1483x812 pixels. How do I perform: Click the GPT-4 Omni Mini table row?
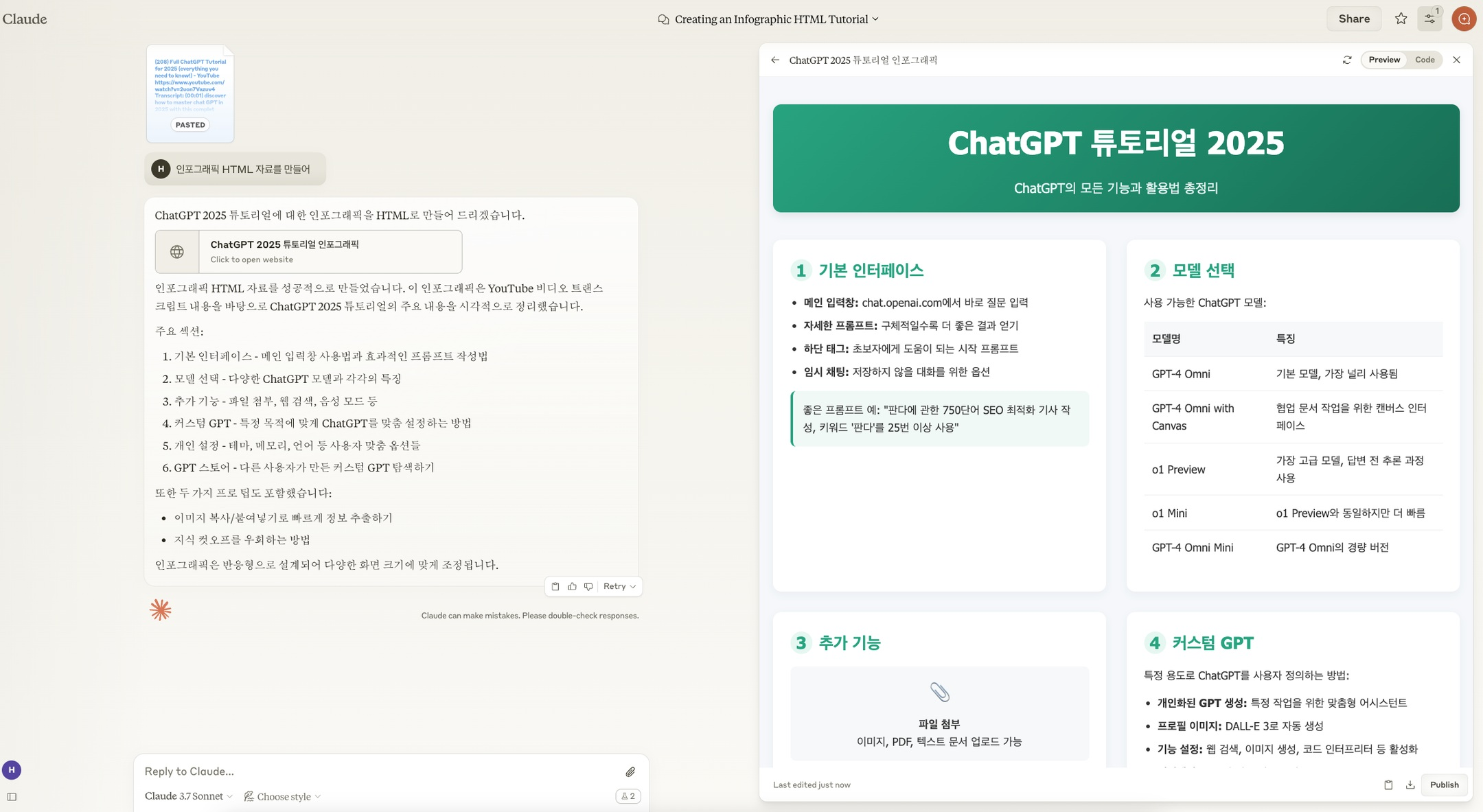pos(1293,547)
